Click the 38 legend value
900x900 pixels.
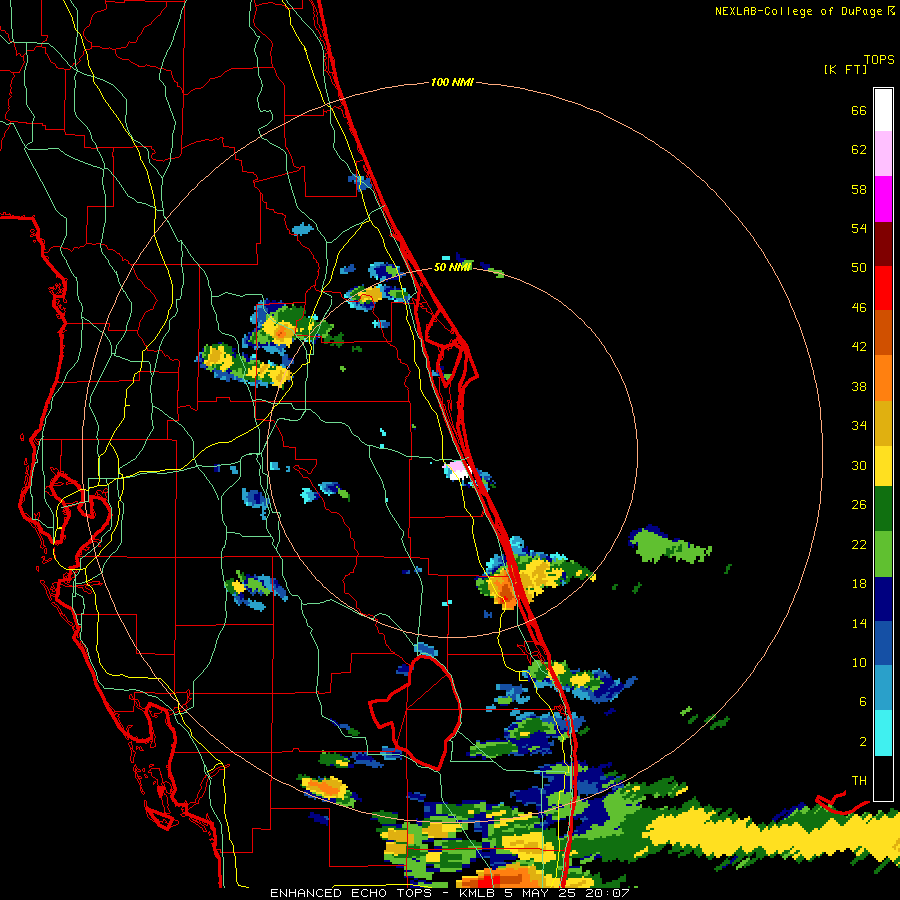click(x=859, y=386)
